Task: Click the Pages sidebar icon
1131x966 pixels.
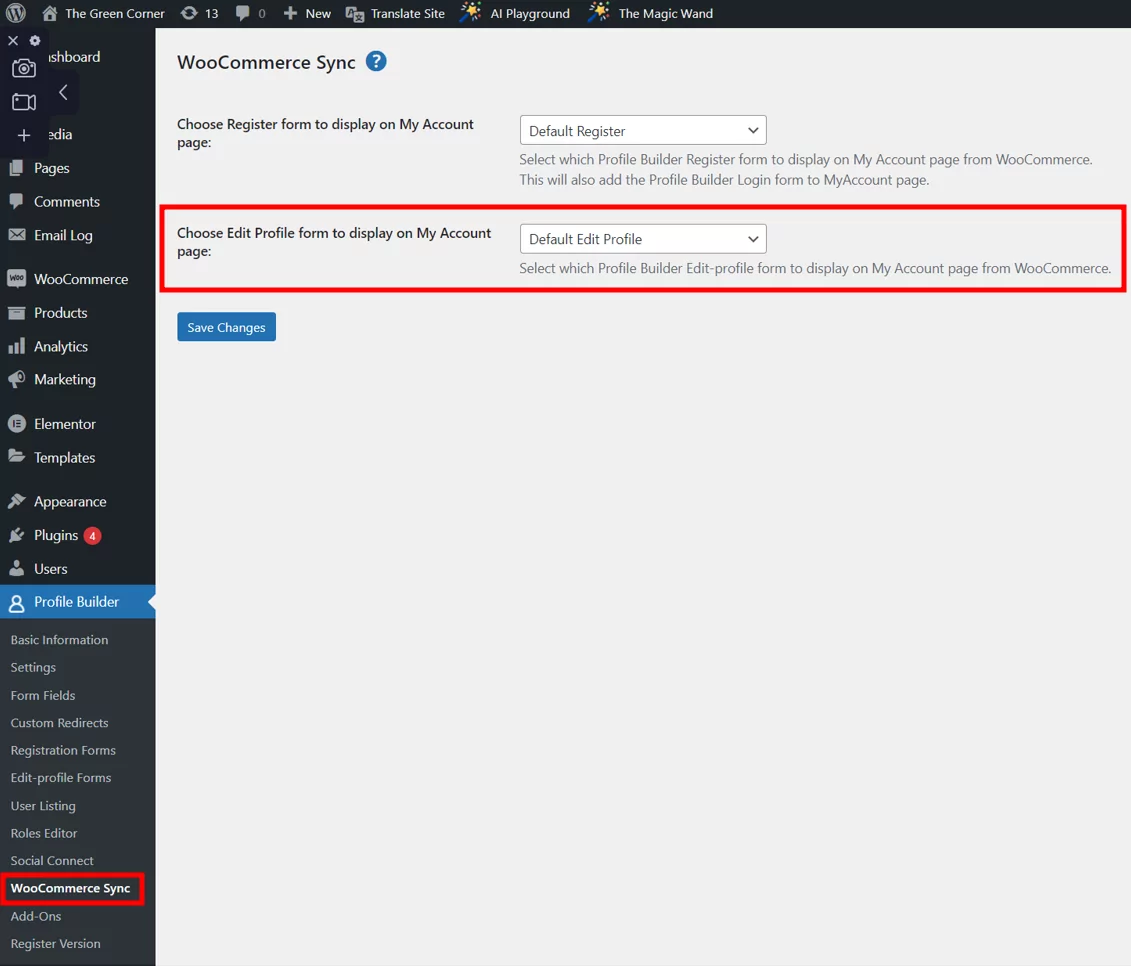Action: click(x=16, y=168)
